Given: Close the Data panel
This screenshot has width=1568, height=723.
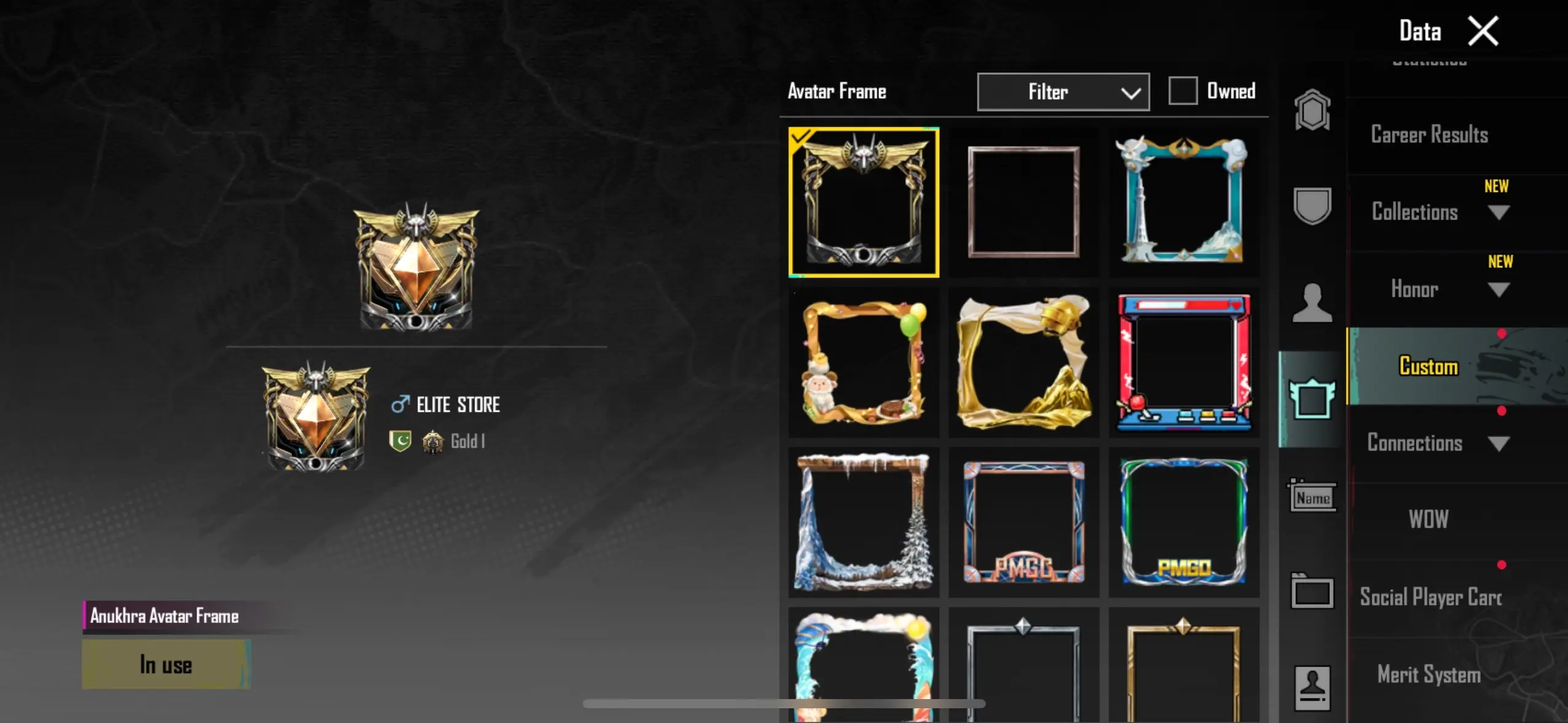Looking at the screenshot, I should [1483, 31].
